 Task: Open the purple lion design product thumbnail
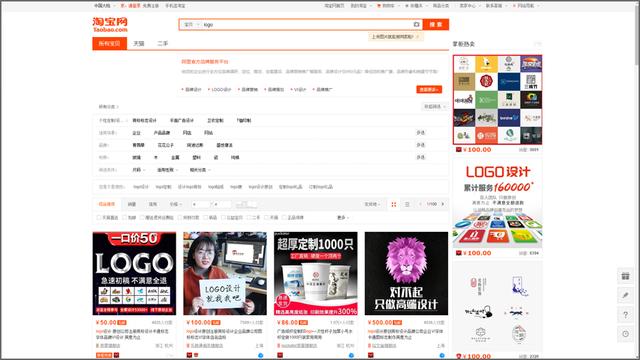tap(406, 273)
